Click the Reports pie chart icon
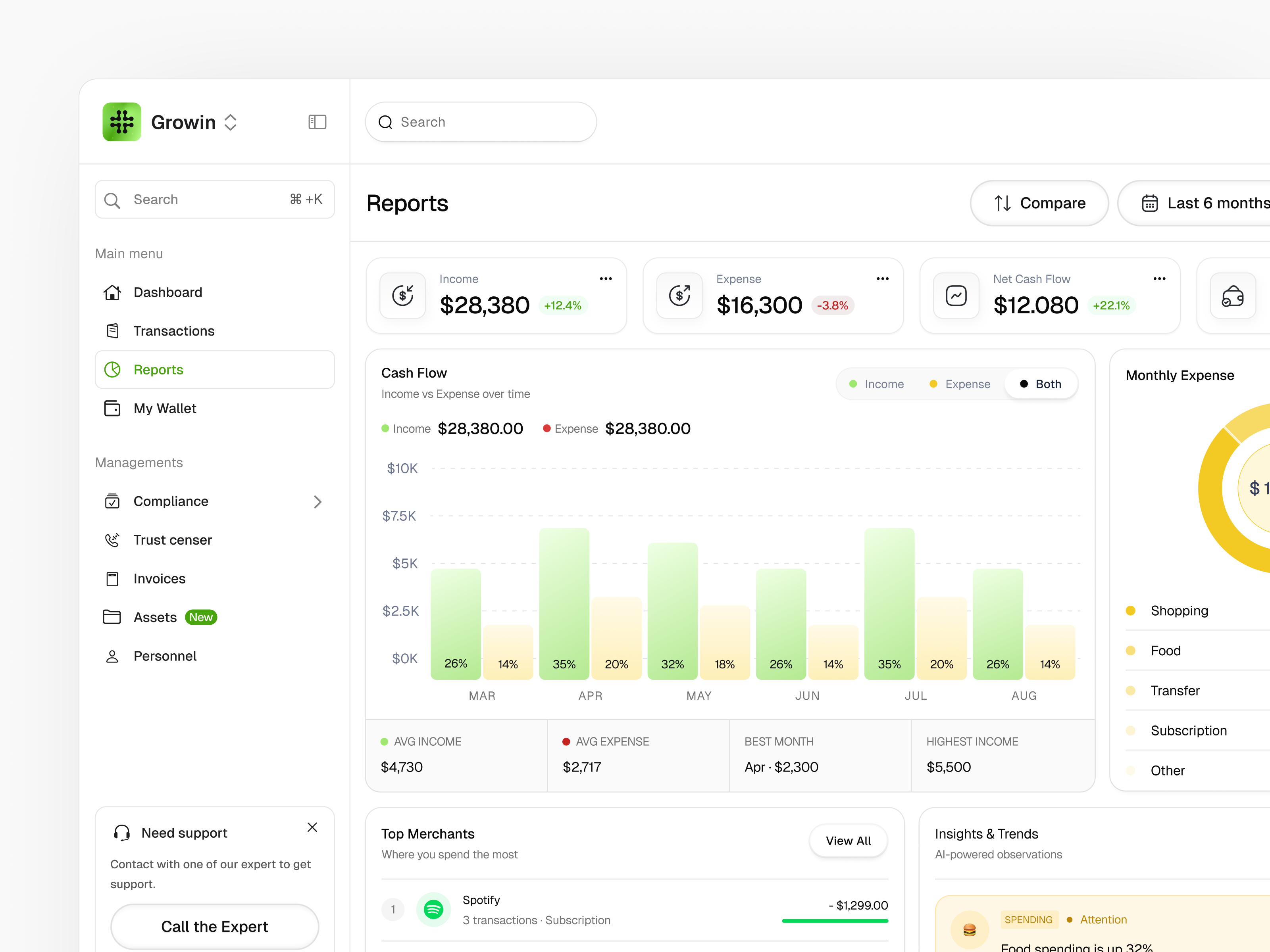This screenshot has height=952, width=1270. tap(113, 370)
